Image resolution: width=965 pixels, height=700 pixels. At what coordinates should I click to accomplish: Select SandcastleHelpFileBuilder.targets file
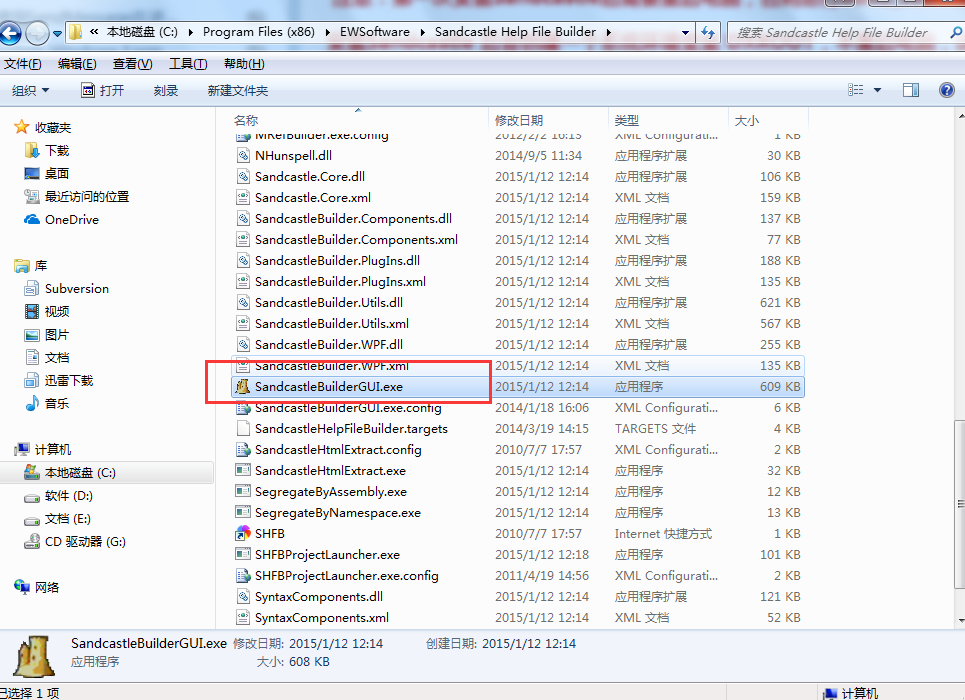(x=518, y=428)
